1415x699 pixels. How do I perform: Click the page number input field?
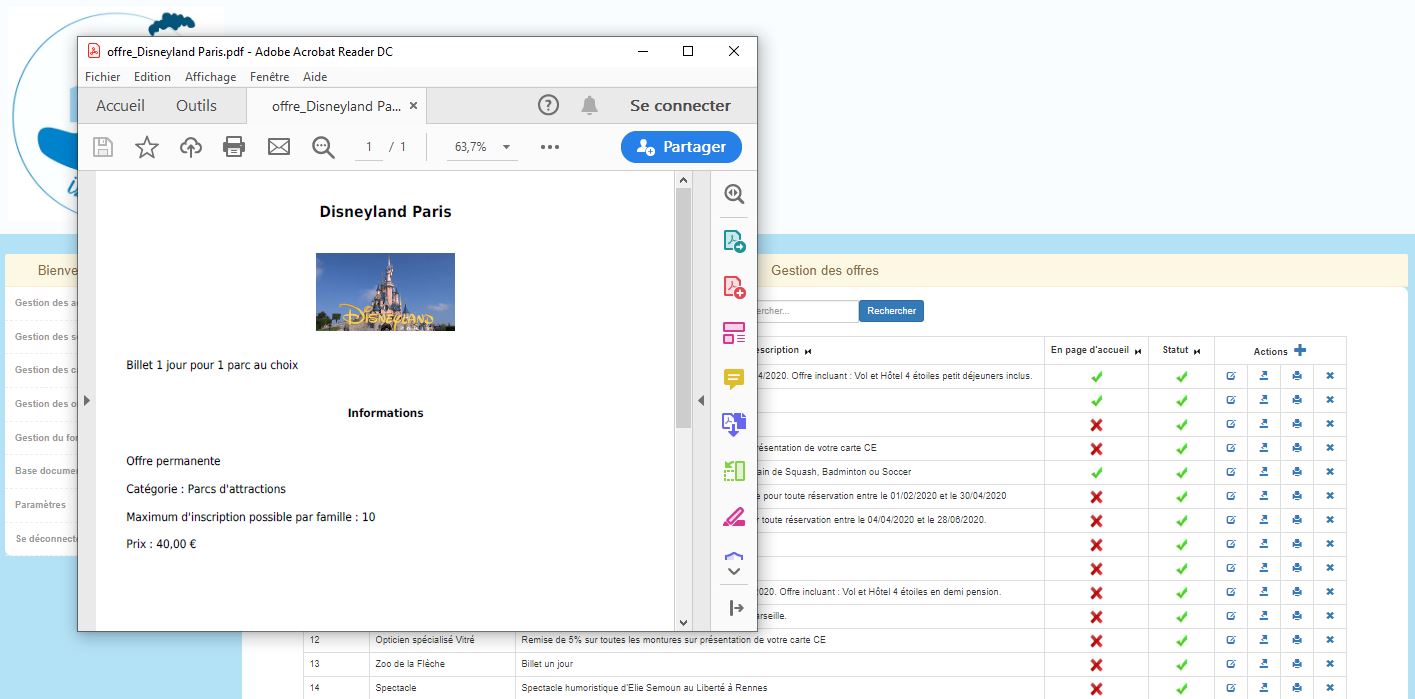[369, 147]
